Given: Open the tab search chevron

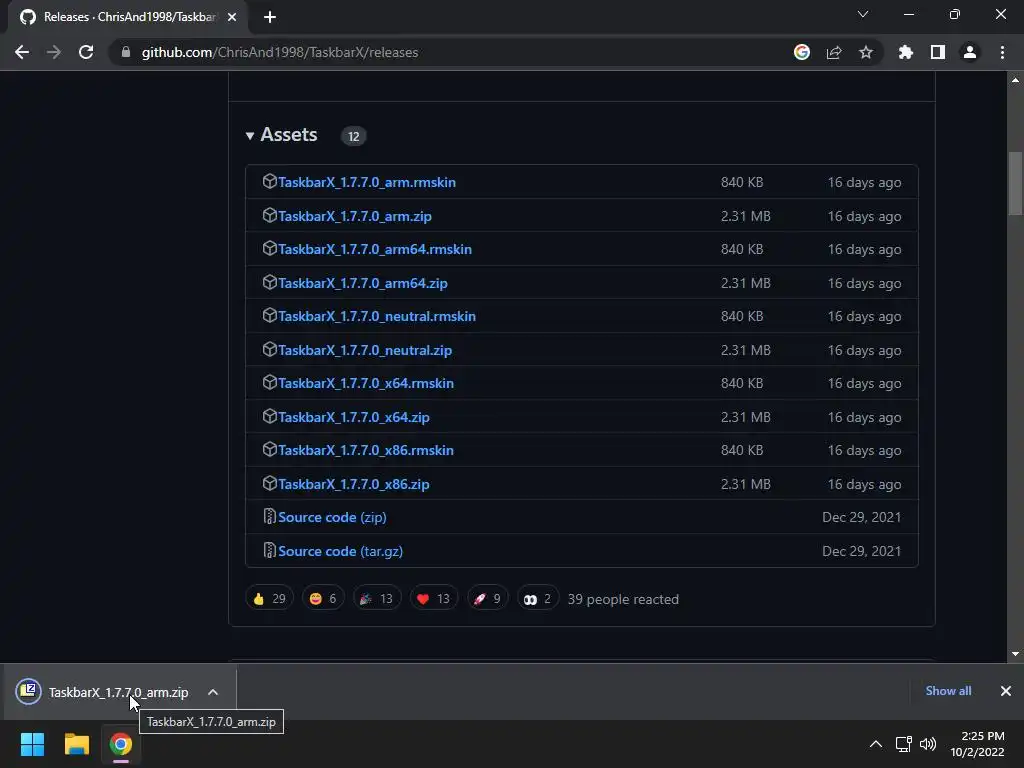Looking at the screenshot, I should pyautogui.click(x=863, y=14).
